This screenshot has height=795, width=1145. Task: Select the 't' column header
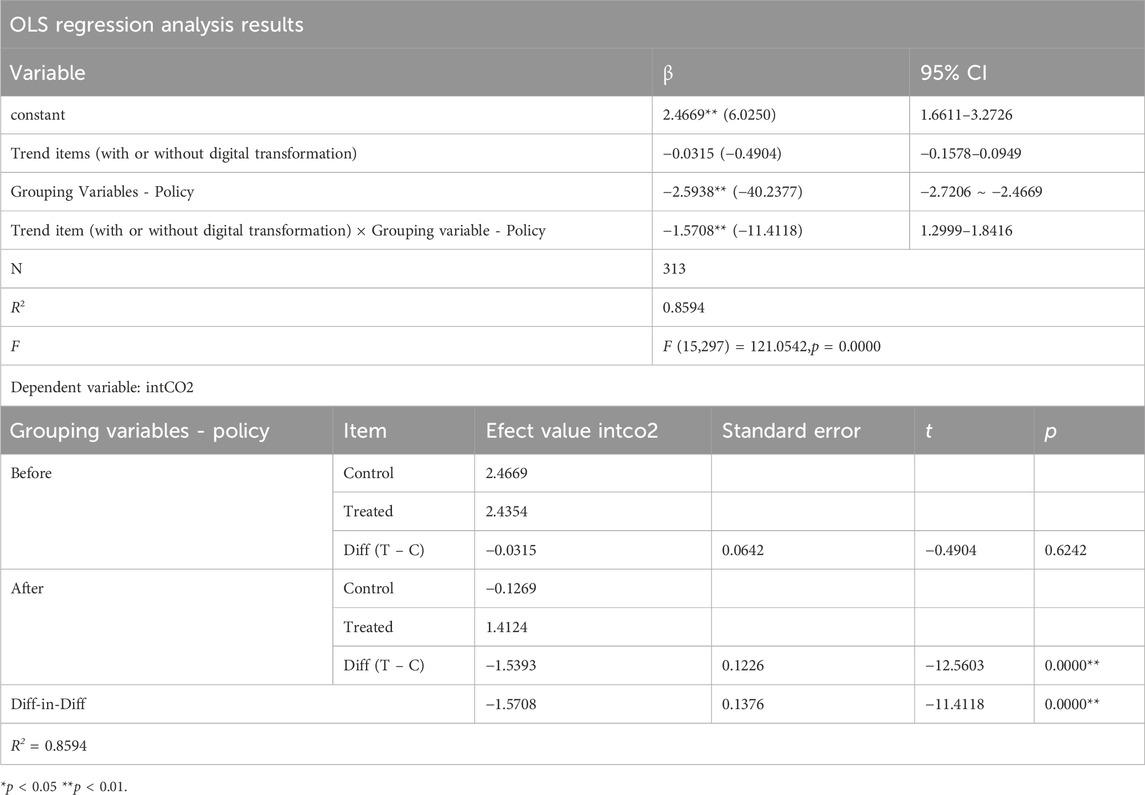click(x=928, y=431)
